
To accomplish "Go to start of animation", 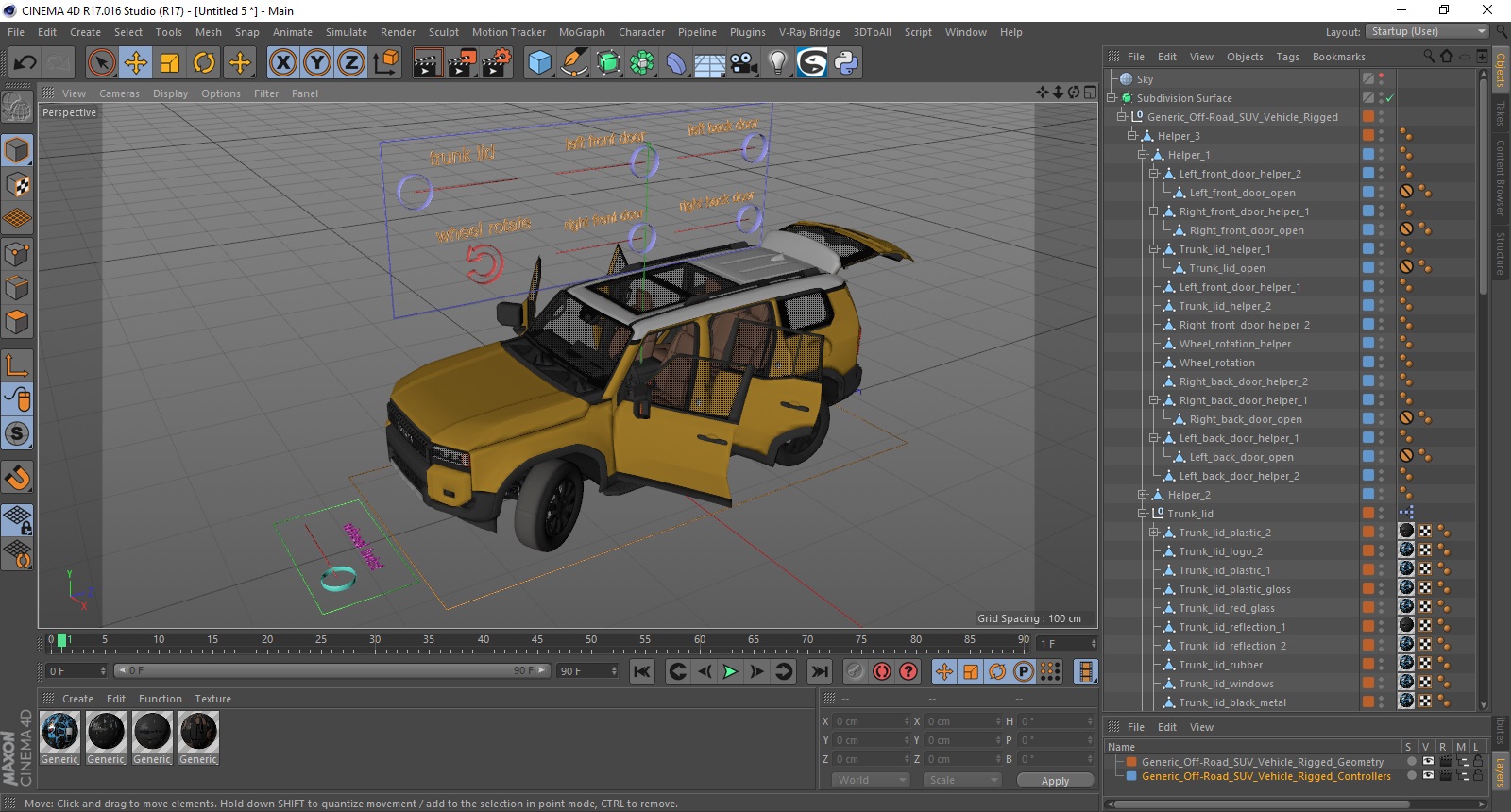I will click(642, 671).
